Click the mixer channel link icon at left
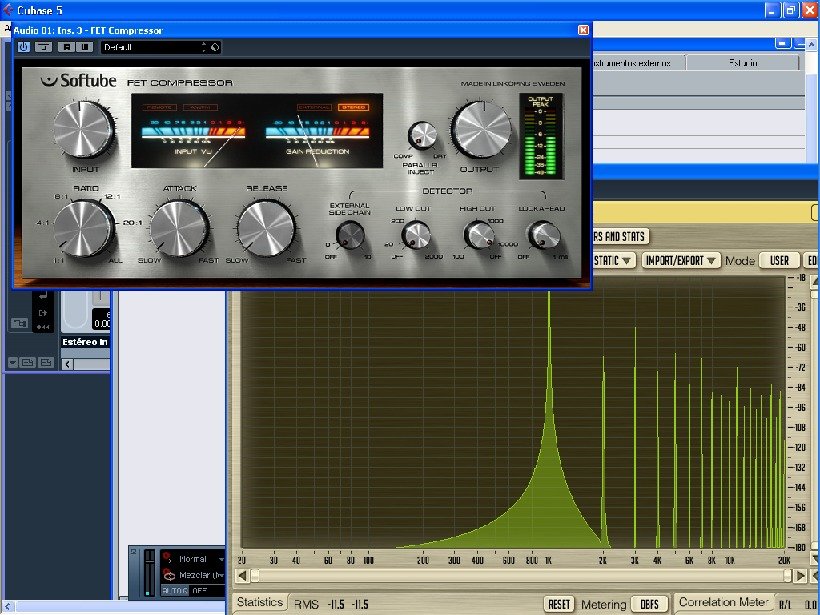The image size is (820, 615). click(19, 323)
